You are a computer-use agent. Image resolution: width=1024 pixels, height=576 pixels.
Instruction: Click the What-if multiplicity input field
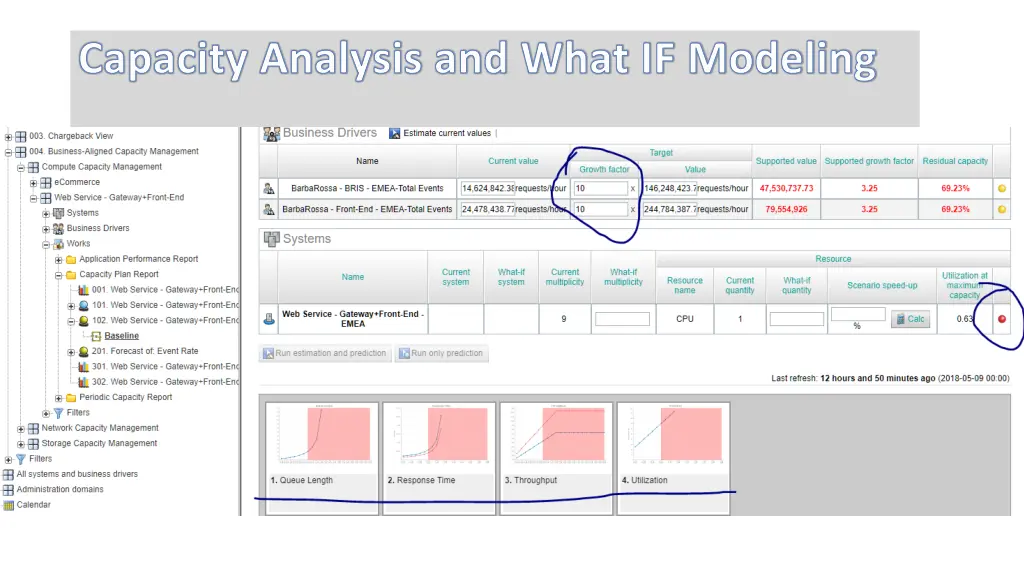coord(622,319)
